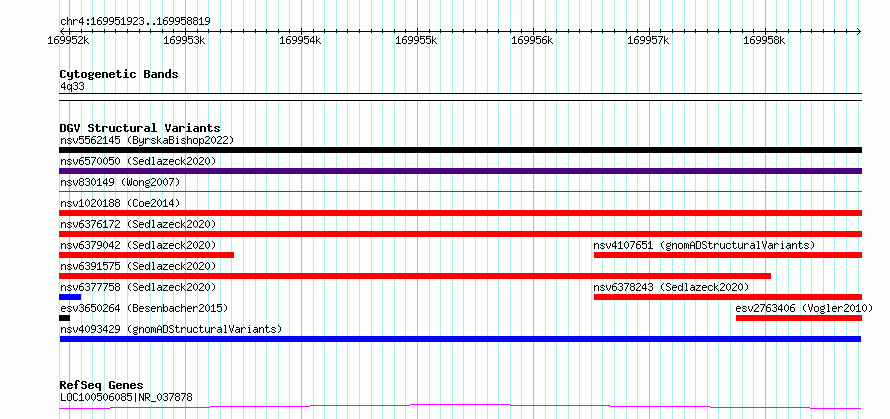Select the nsv6570050 purple variant bar
Image resolution: width=890 pixels, height=419 pixels.
(460, 171)
